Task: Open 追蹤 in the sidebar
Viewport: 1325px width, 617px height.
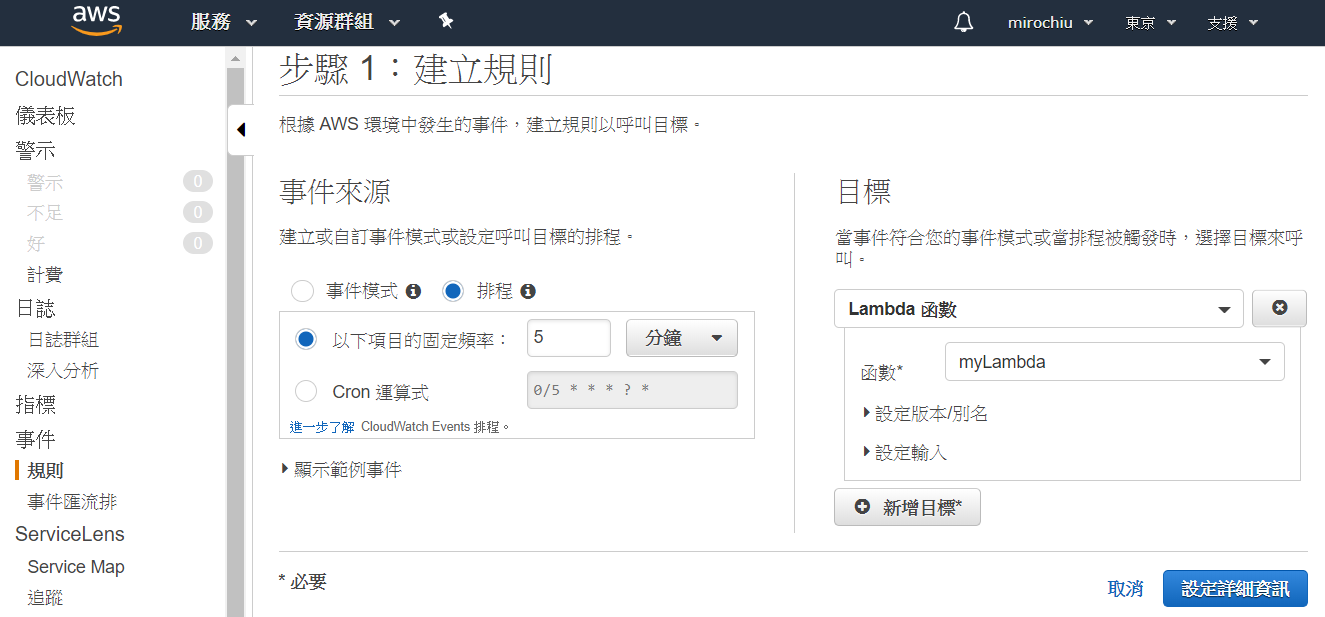Action: [45, 598]
